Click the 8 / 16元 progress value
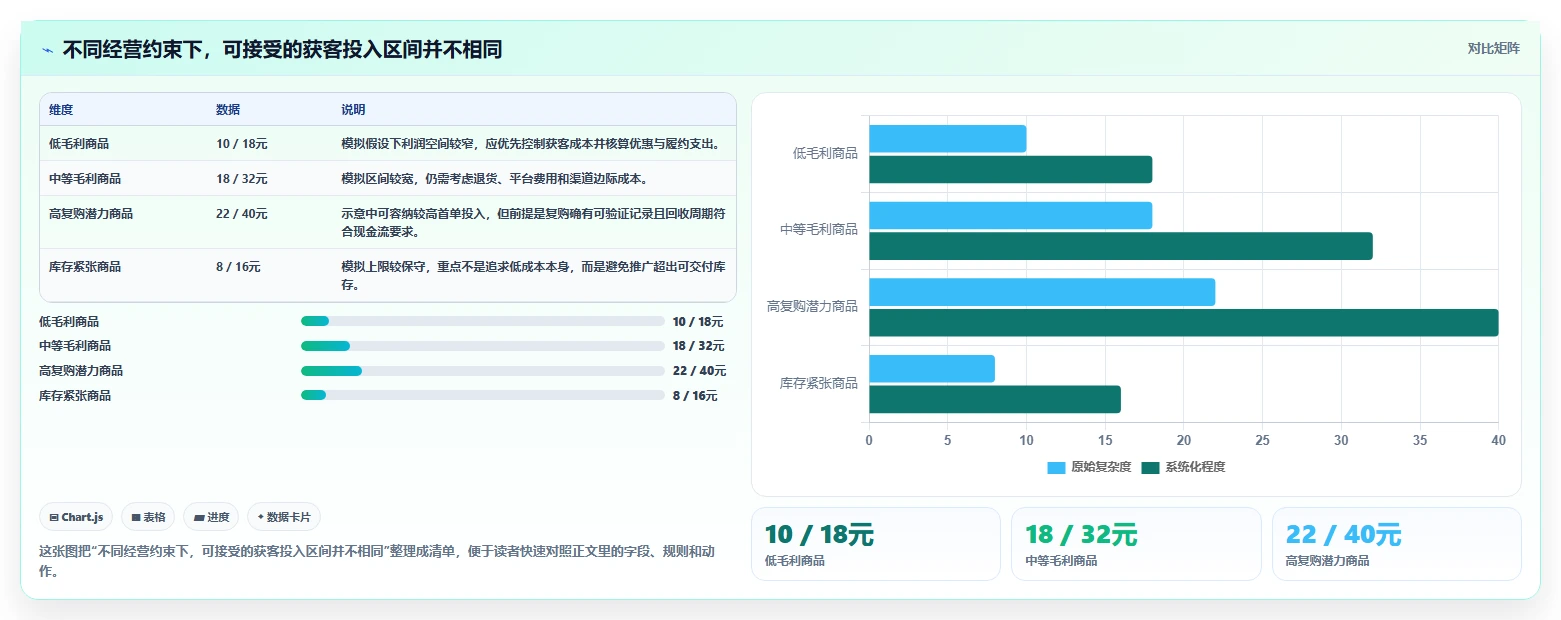1561x620 pixels. pyautogui.click(x=695, y=396)
